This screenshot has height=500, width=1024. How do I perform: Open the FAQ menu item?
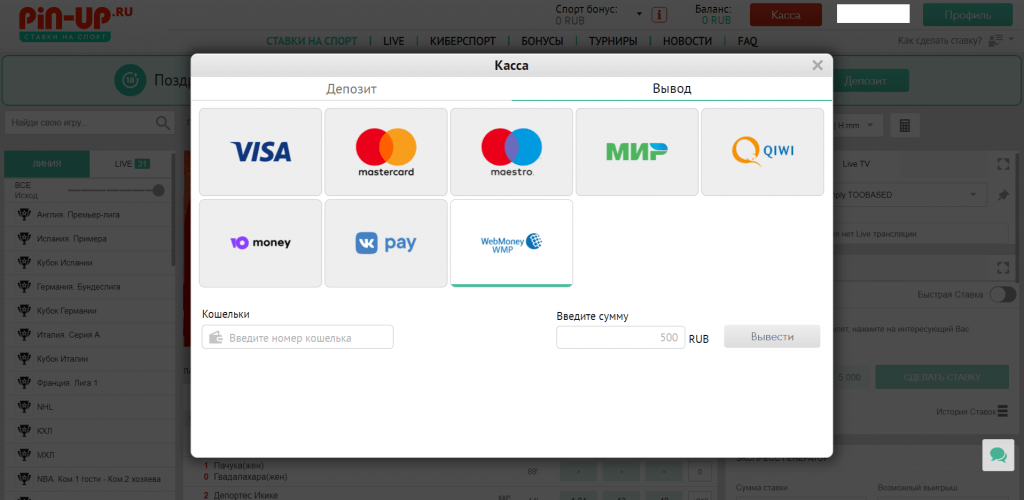pyautogui.click(x=747, y=41)
